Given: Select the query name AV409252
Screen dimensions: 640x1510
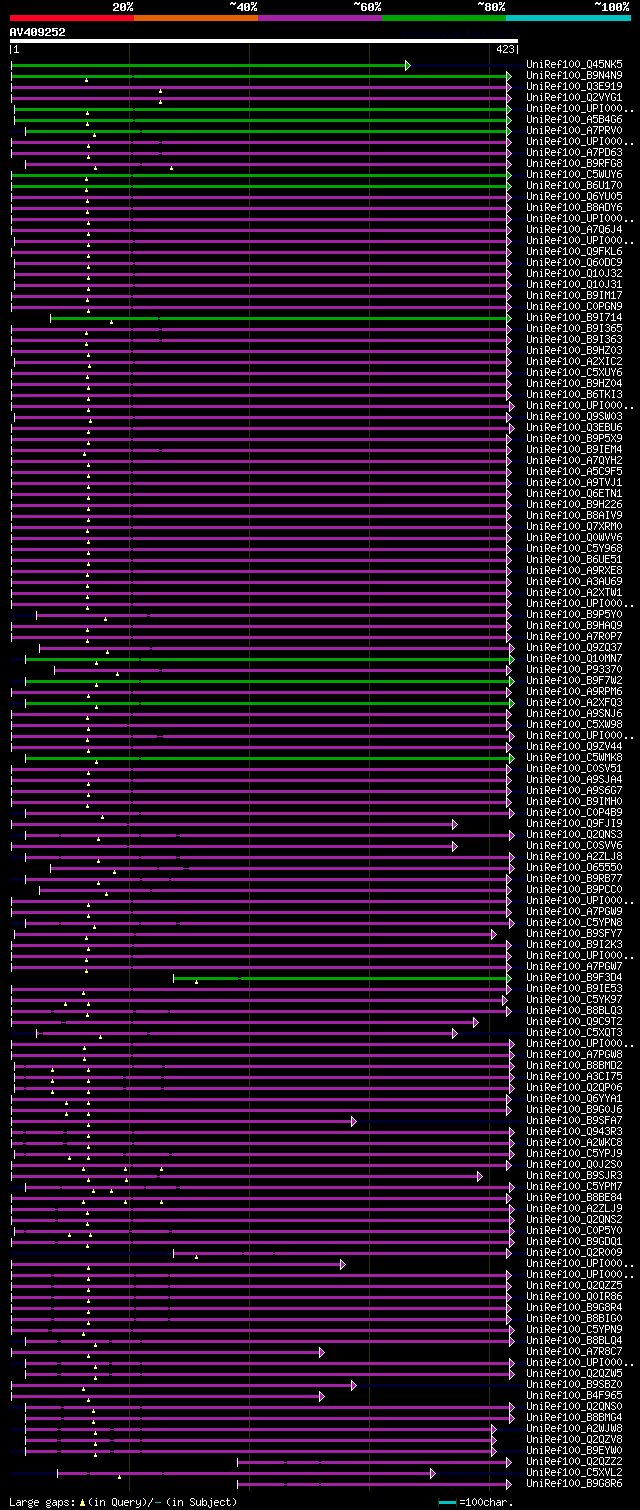Looking at the screenshot, I should click(x=38, y=32).
